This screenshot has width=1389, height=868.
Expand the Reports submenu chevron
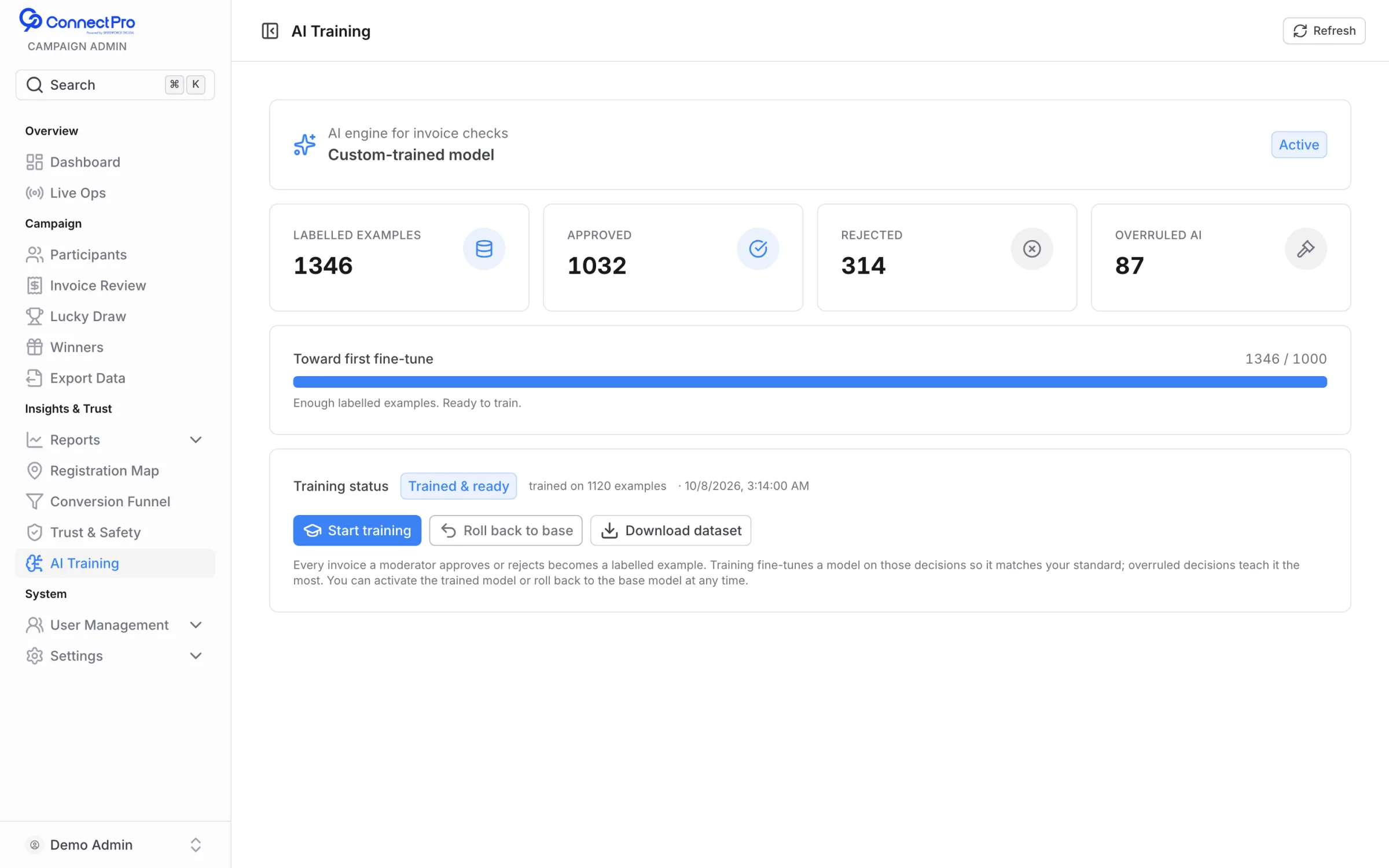[x=196, y=440]
